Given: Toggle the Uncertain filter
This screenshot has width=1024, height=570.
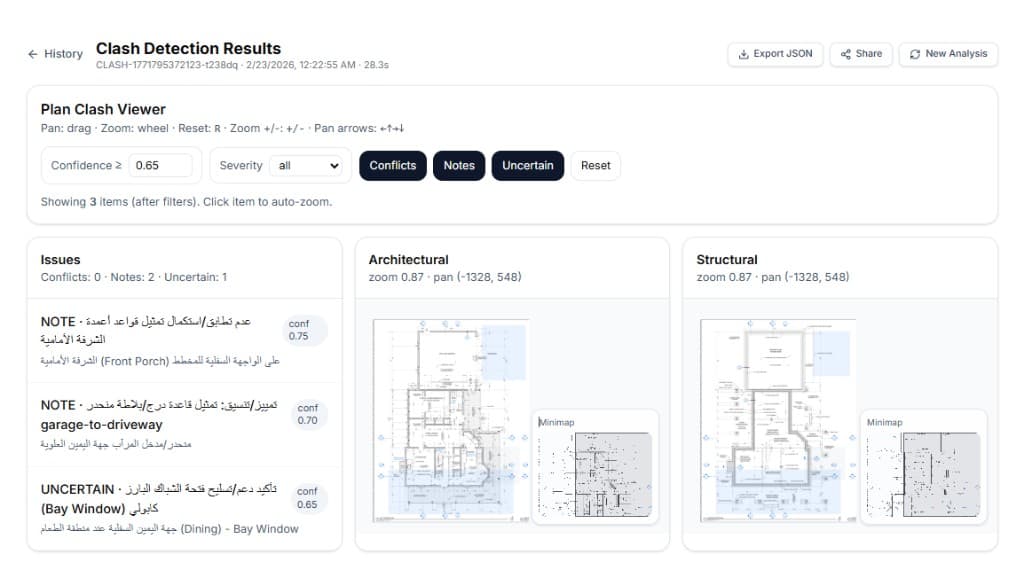Looking at the screenshot, I should pos(528,166).
